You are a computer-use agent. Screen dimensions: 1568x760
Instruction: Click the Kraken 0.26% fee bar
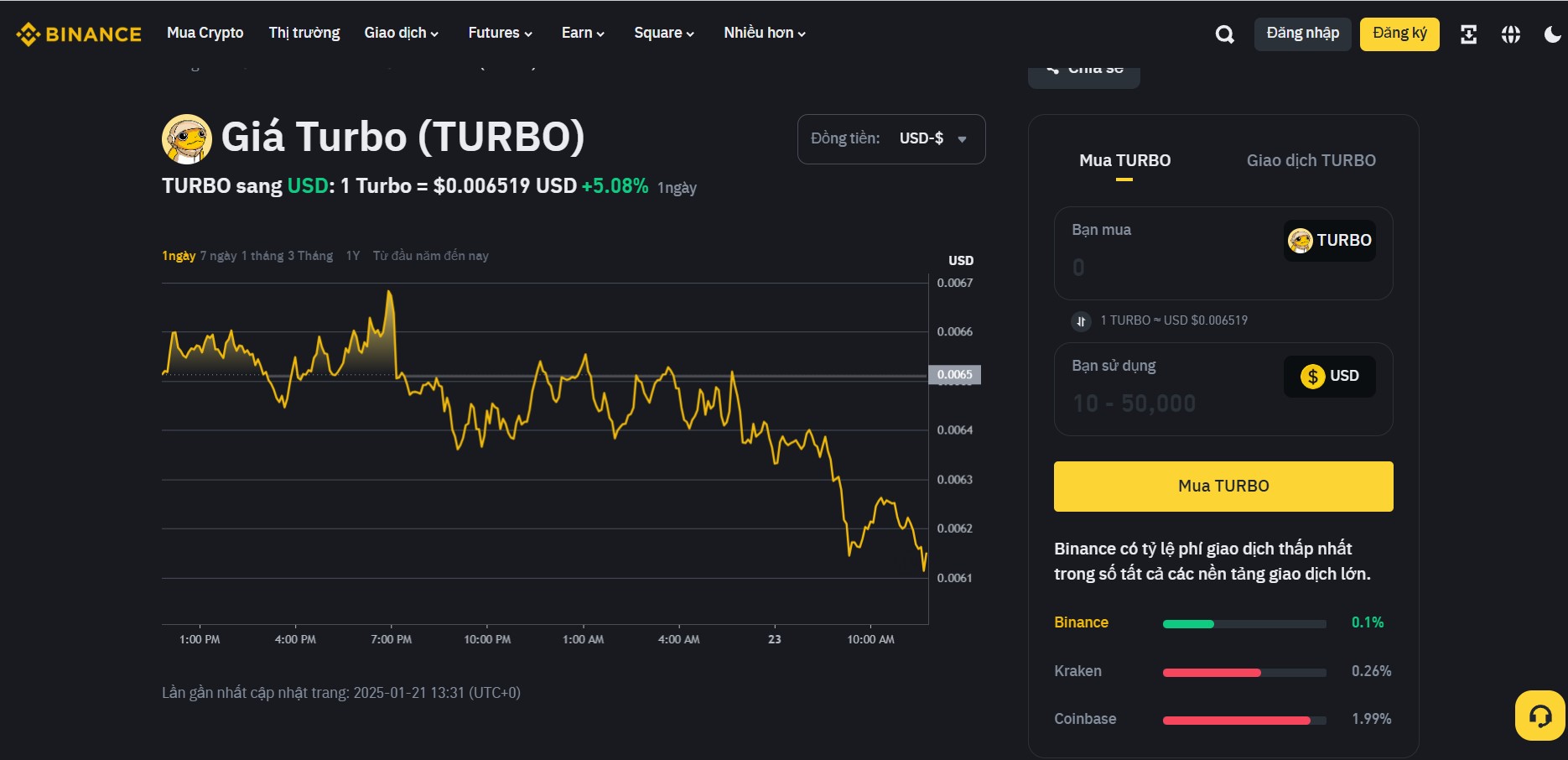1244,673
